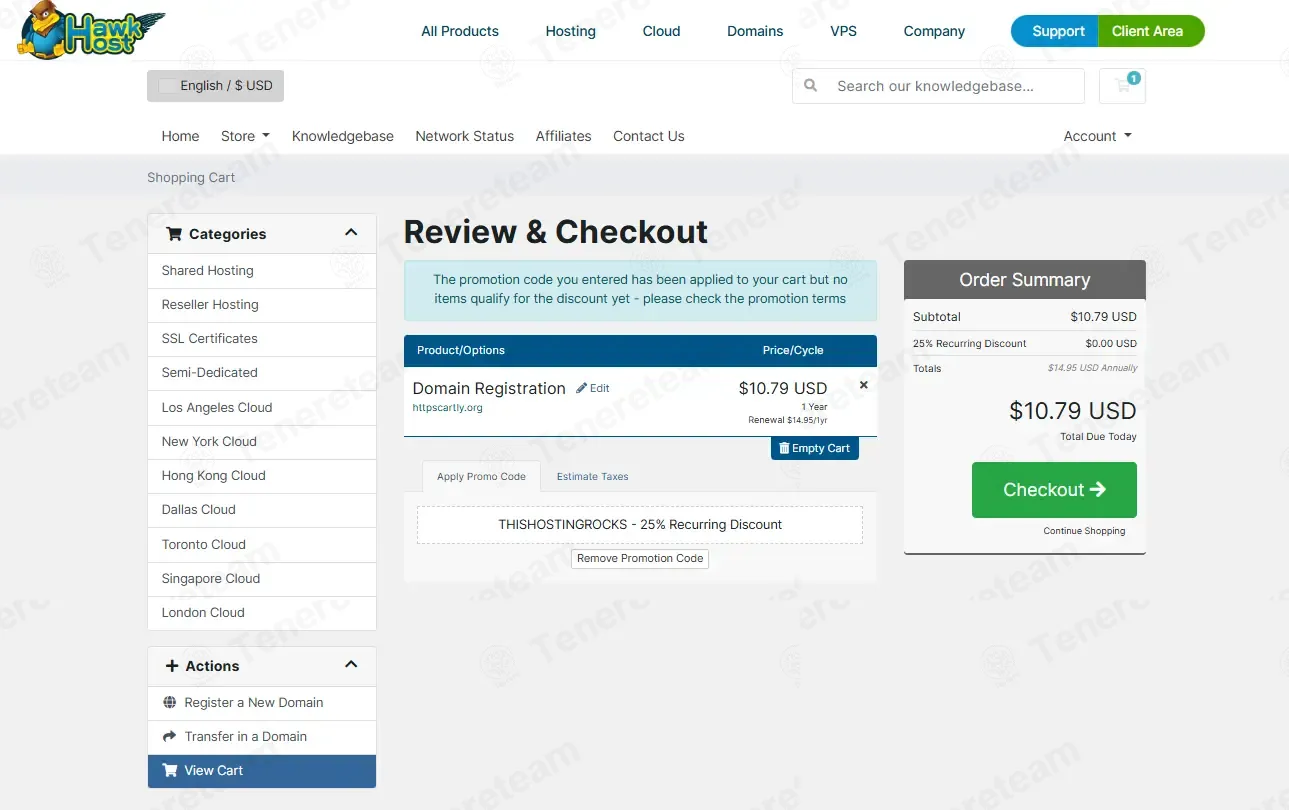Open the shopping cart icon with badge
Screen dimensions: 1289x810
tap(1122, 86)
